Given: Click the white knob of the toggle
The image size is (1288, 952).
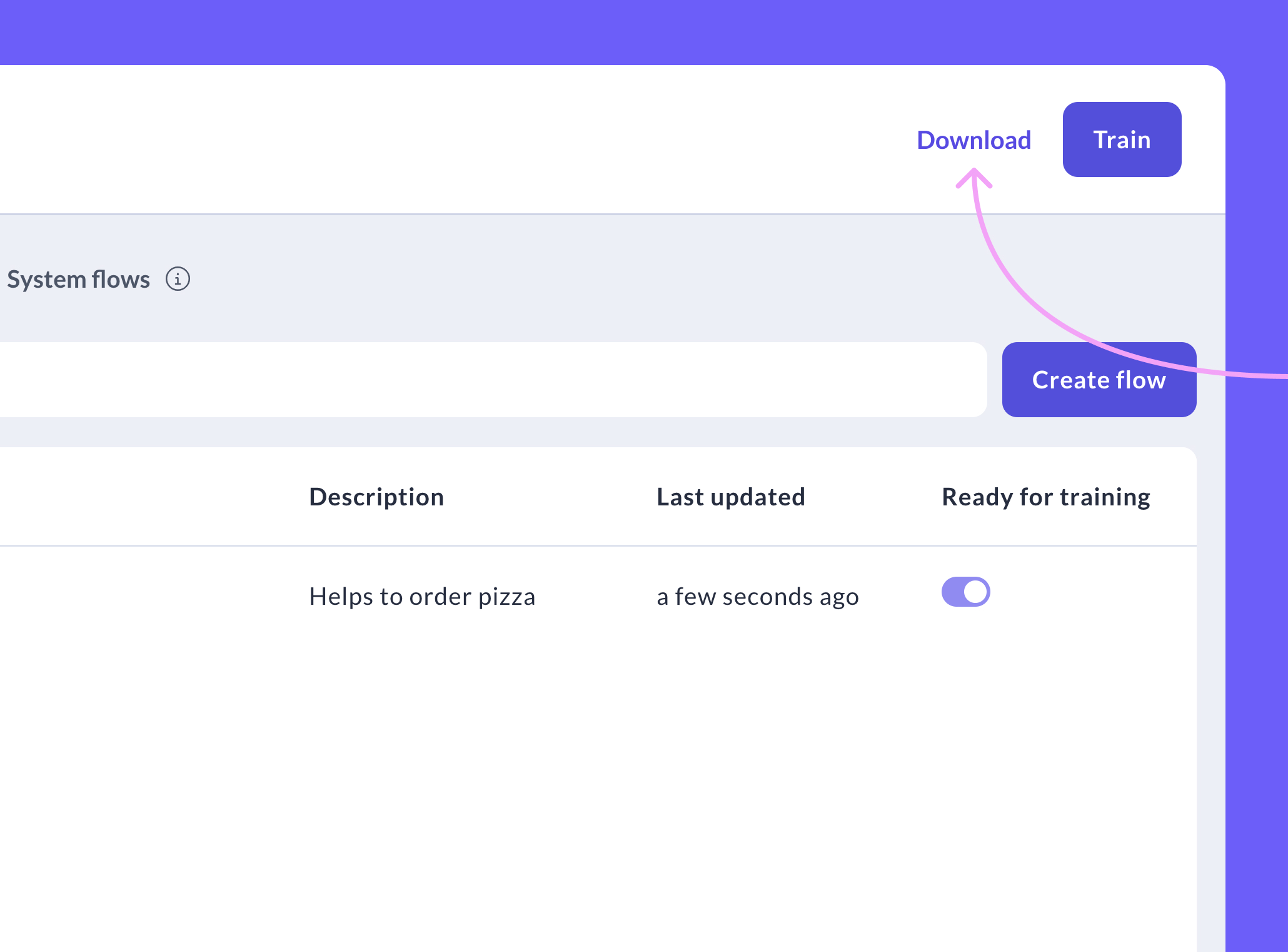Looking at the screenshot, I should pyautogui.click(x=975, y=592).
